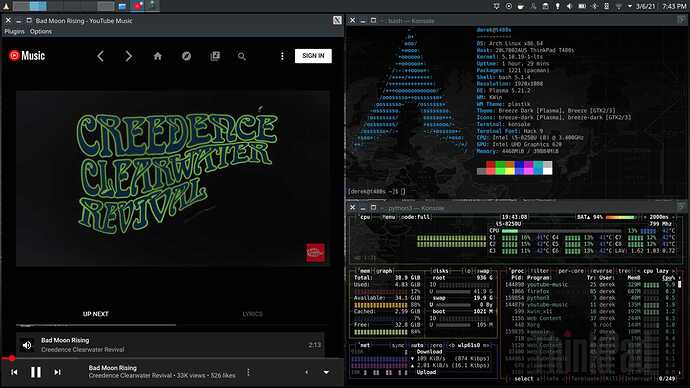Click the Creedence Clearwater Revival album art

click(x=173, y=179)
